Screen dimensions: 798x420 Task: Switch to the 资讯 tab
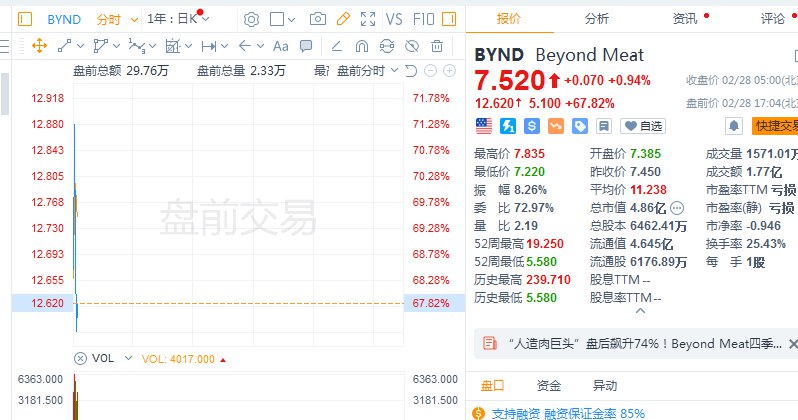[x=685, y=19]
